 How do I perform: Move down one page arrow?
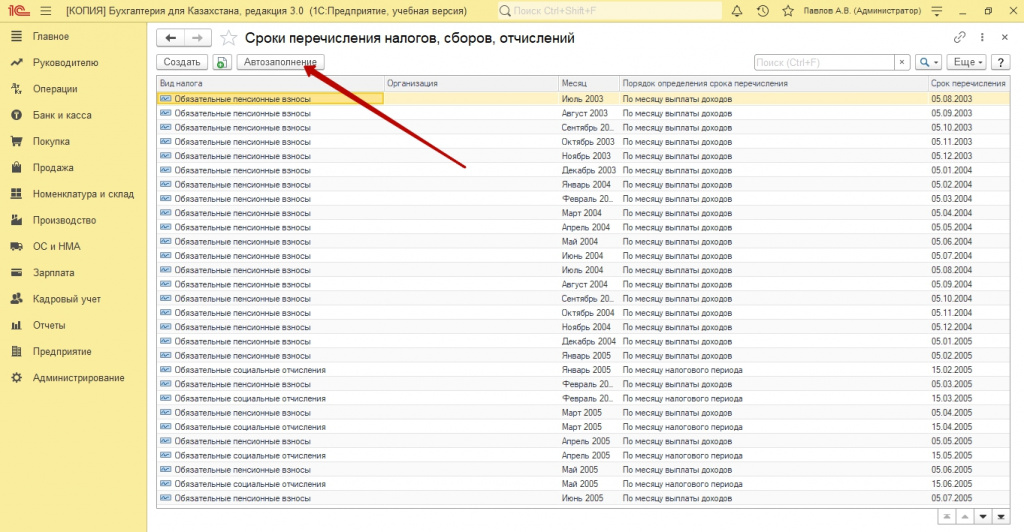click(983, 517)
